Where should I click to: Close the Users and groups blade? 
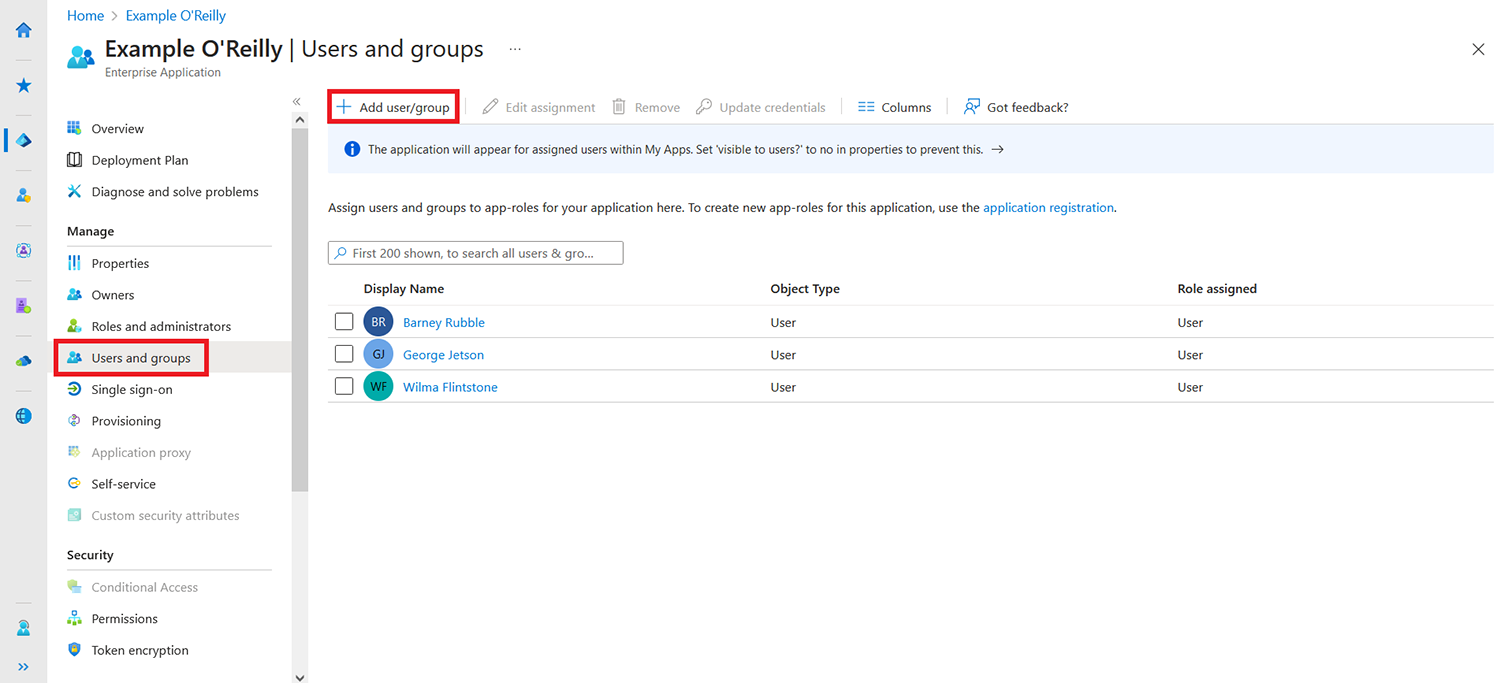(1478, 49)
